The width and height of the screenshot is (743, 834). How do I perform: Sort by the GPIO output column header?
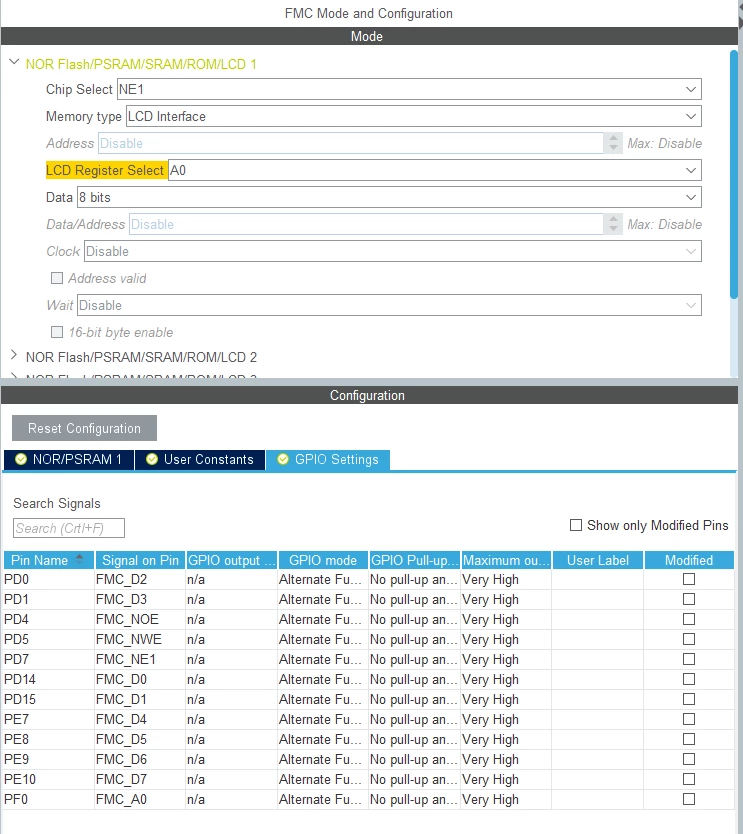point(231,560)
